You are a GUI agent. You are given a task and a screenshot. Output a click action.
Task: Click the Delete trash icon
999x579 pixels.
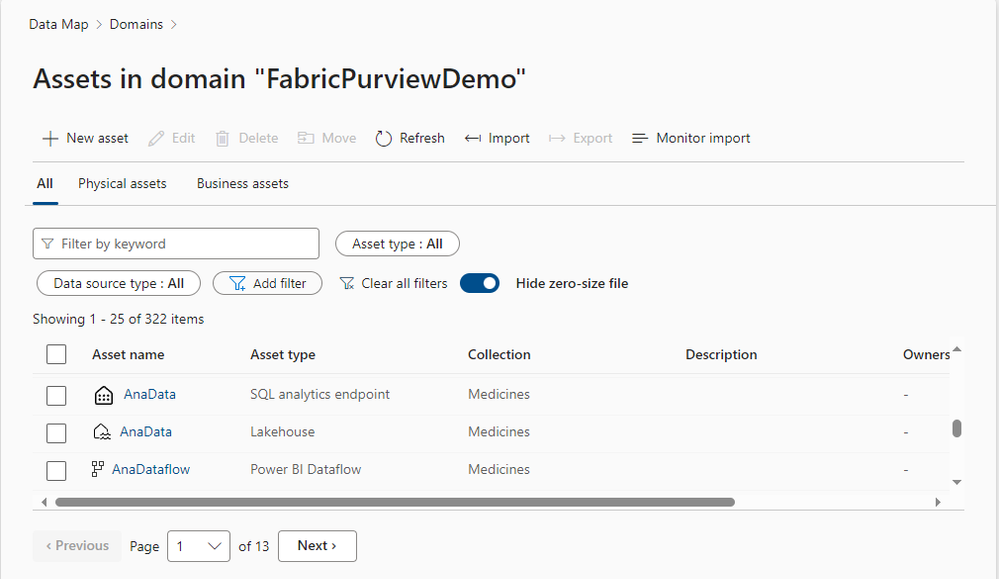pos(222,138)
